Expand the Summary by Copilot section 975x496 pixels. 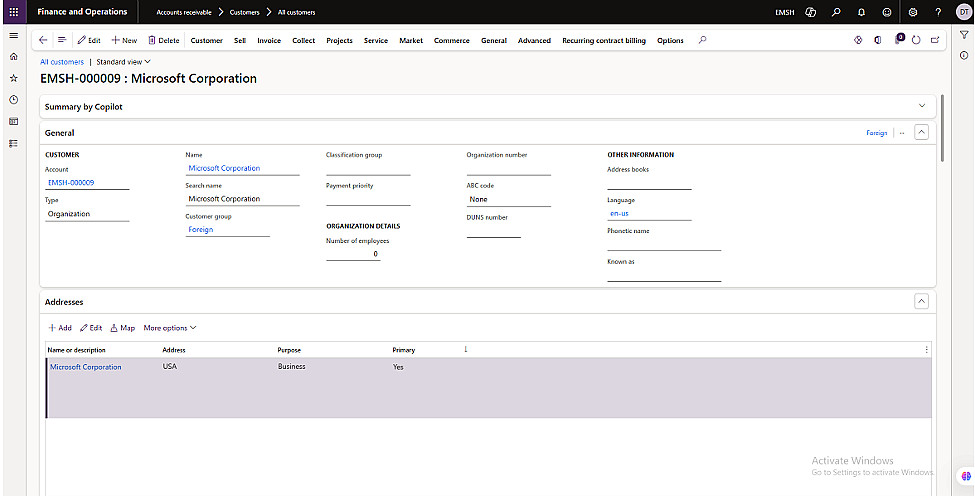click(921, 106)
